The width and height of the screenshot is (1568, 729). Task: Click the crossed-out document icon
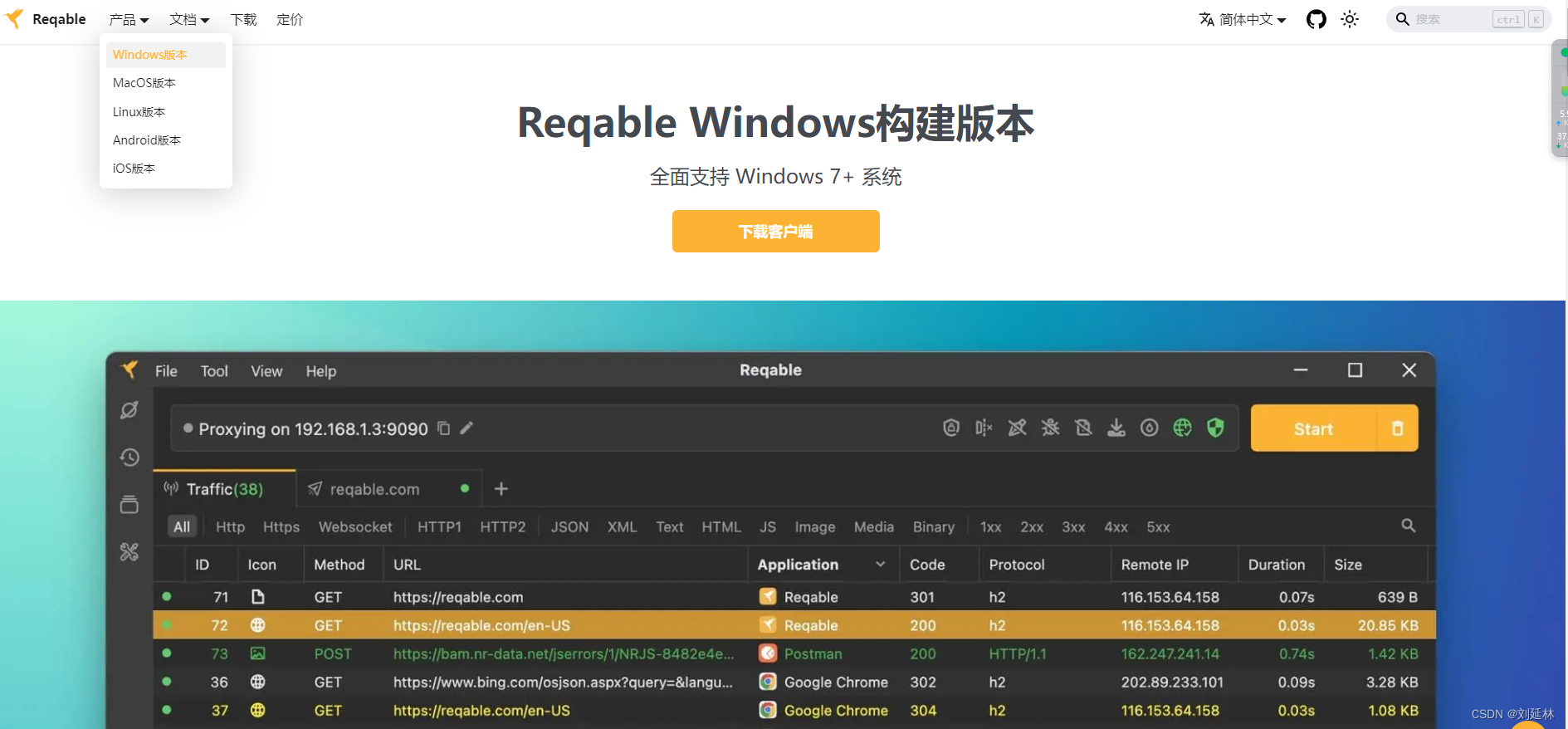pyautogui.click(x=1083, y=428)
